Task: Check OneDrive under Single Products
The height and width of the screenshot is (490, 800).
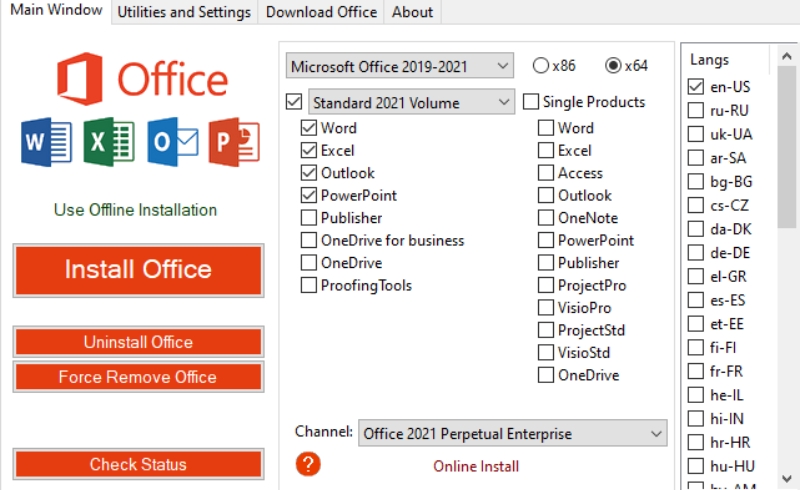Action: [546, 375]
